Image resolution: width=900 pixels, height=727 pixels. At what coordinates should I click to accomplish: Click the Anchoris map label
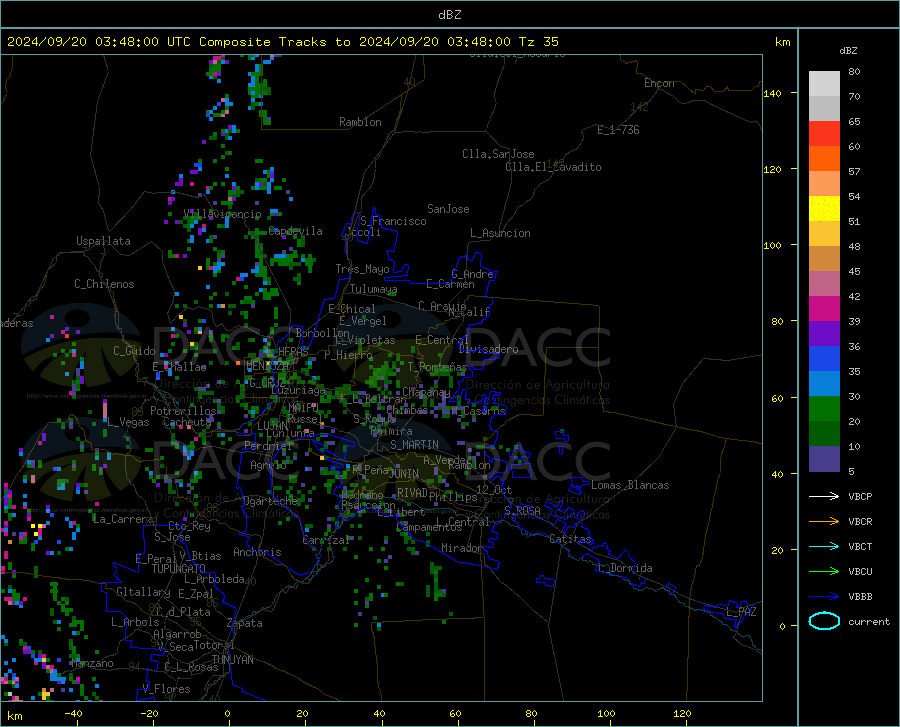click(257, 552)
